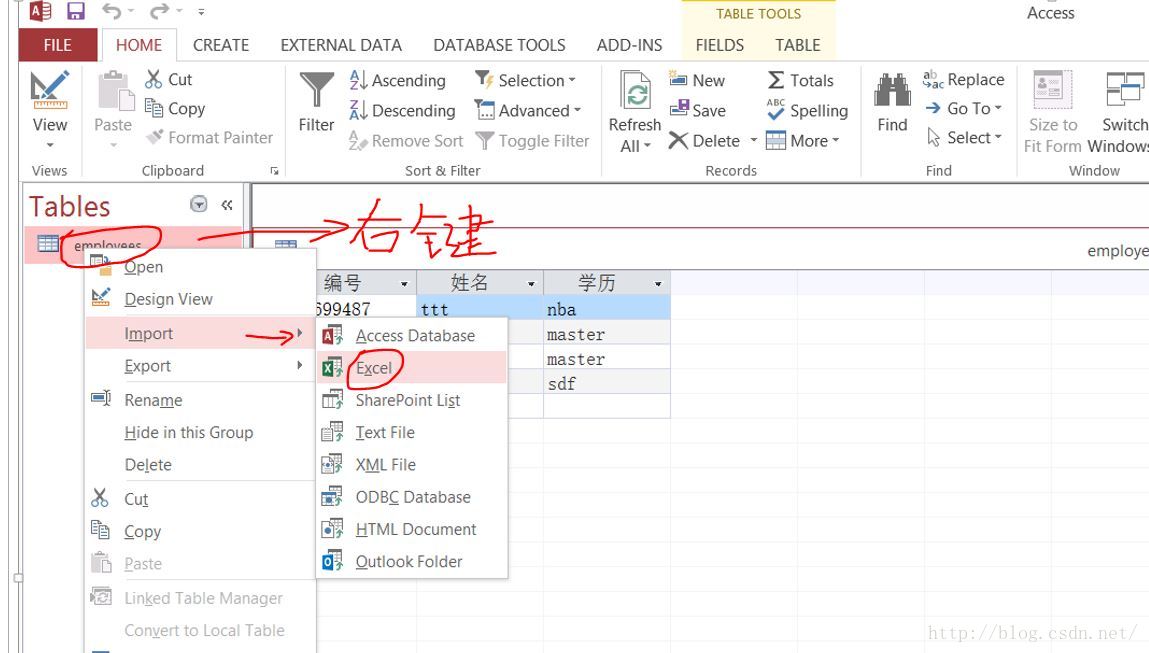Viewport: 1149px width, 653px height.
Task: Choose Hide in this Group
Action: coord(200,432)
